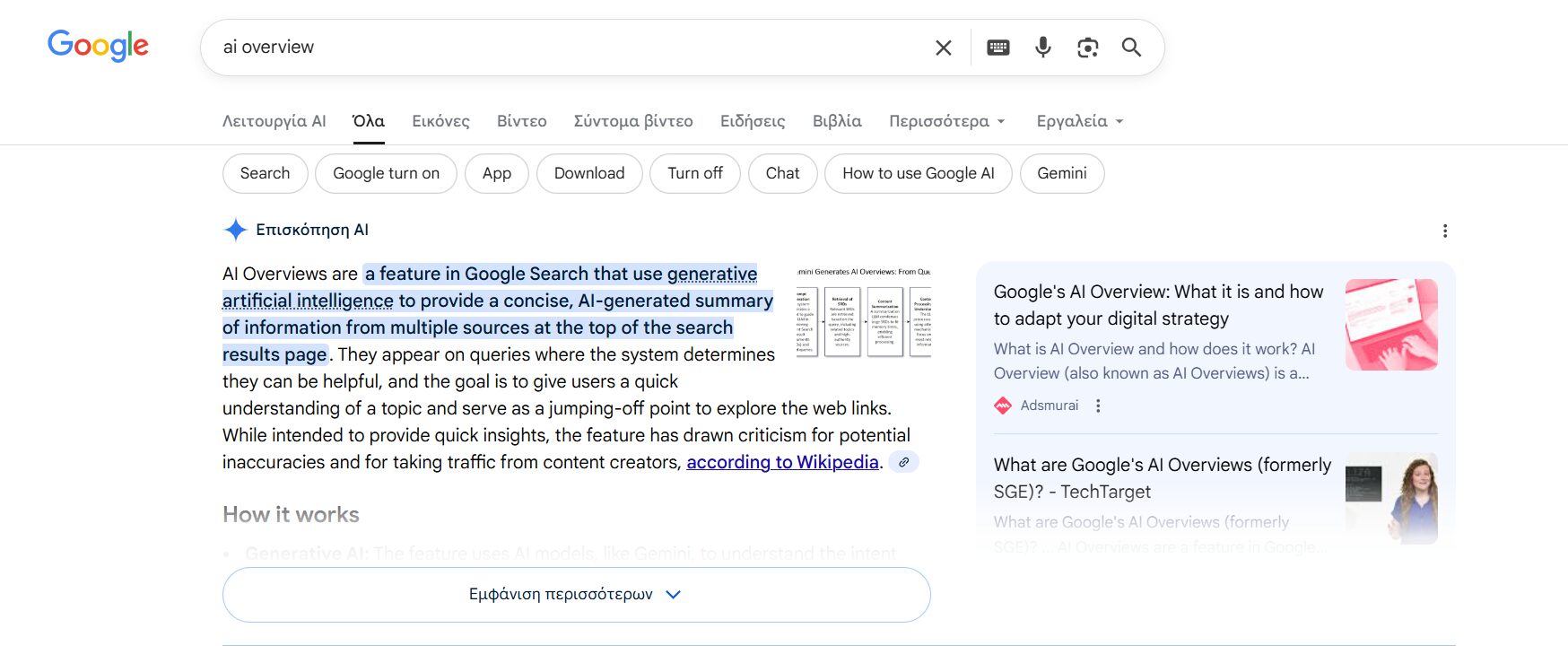
Task: Expand the Περισσότερα dropdown
Action: coord(947,121)
